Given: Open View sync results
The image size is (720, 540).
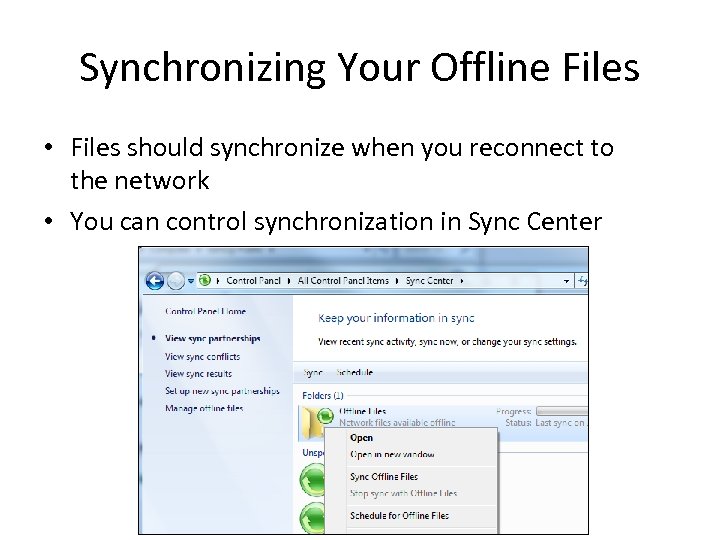Looking at the screenshot, I should (x=198, y=374).
